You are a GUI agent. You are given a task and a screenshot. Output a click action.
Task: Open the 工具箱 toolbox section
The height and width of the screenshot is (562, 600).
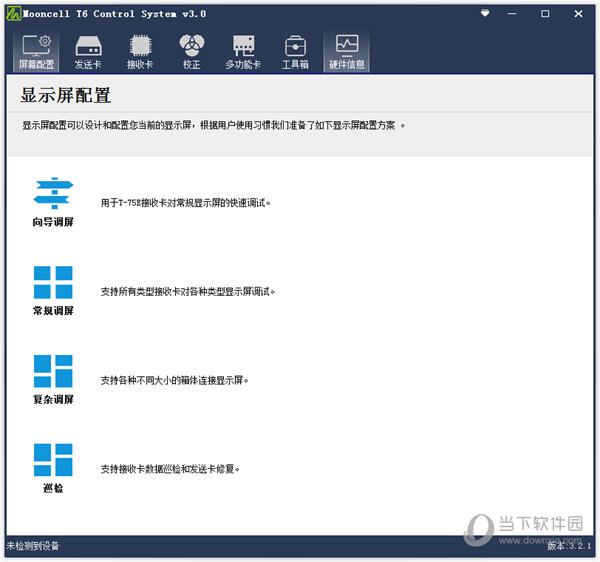pos(295,52)
